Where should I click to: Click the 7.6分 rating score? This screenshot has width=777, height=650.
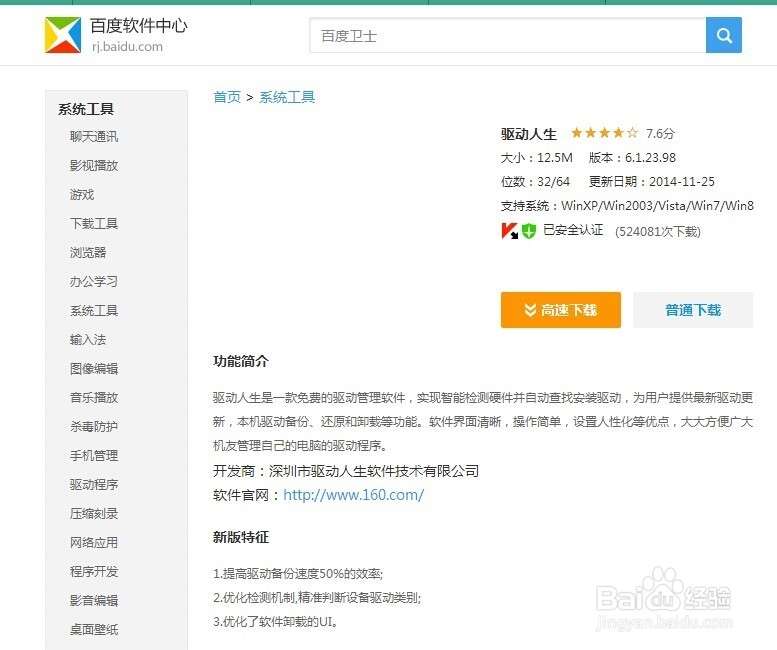tap(660, 133)
